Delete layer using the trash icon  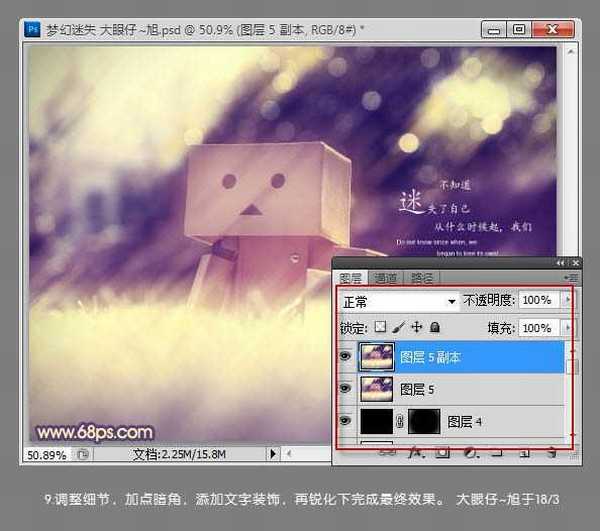(551, 454)
